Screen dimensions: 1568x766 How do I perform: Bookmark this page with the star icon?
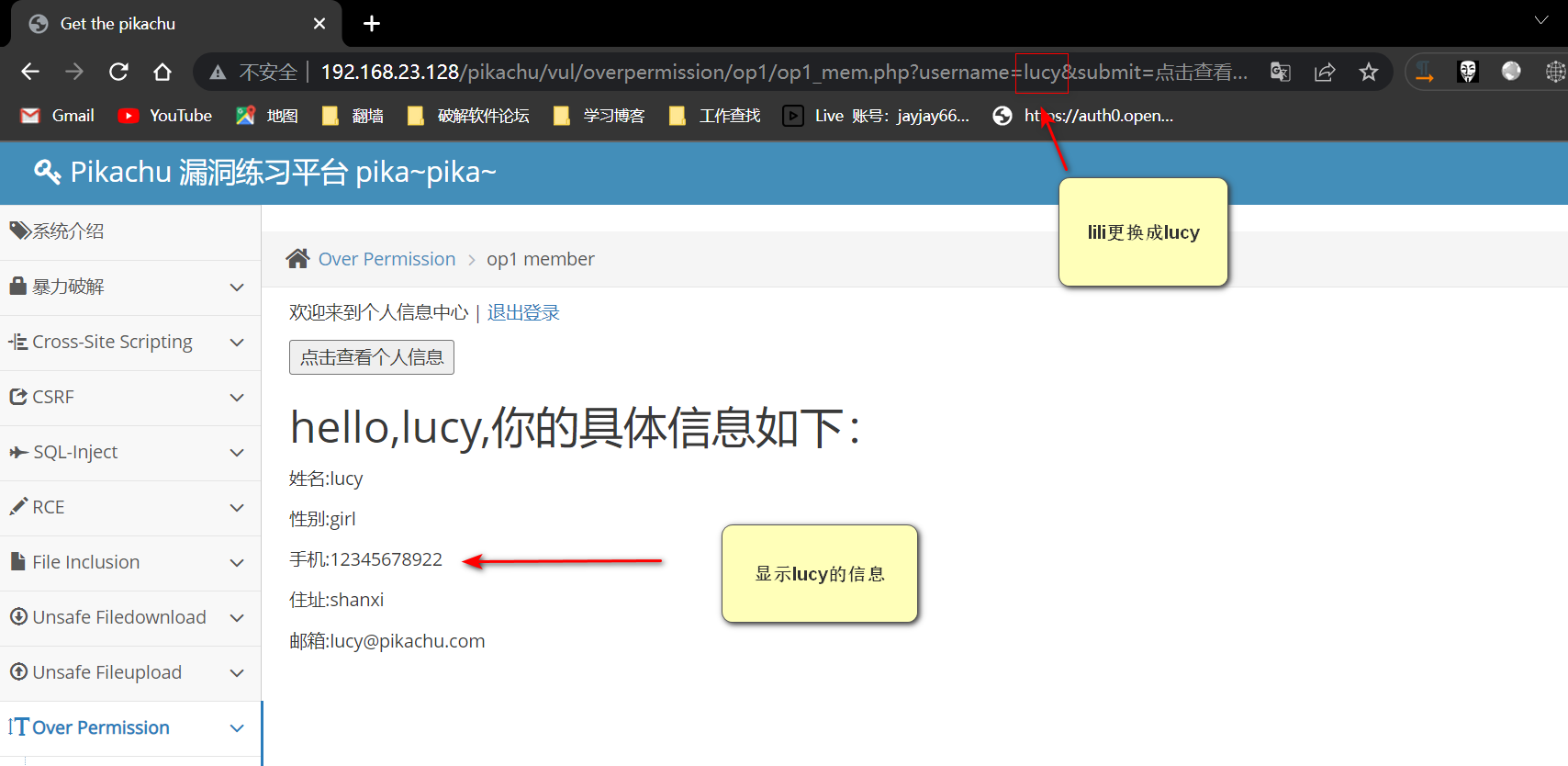[x=1369, y=72]
